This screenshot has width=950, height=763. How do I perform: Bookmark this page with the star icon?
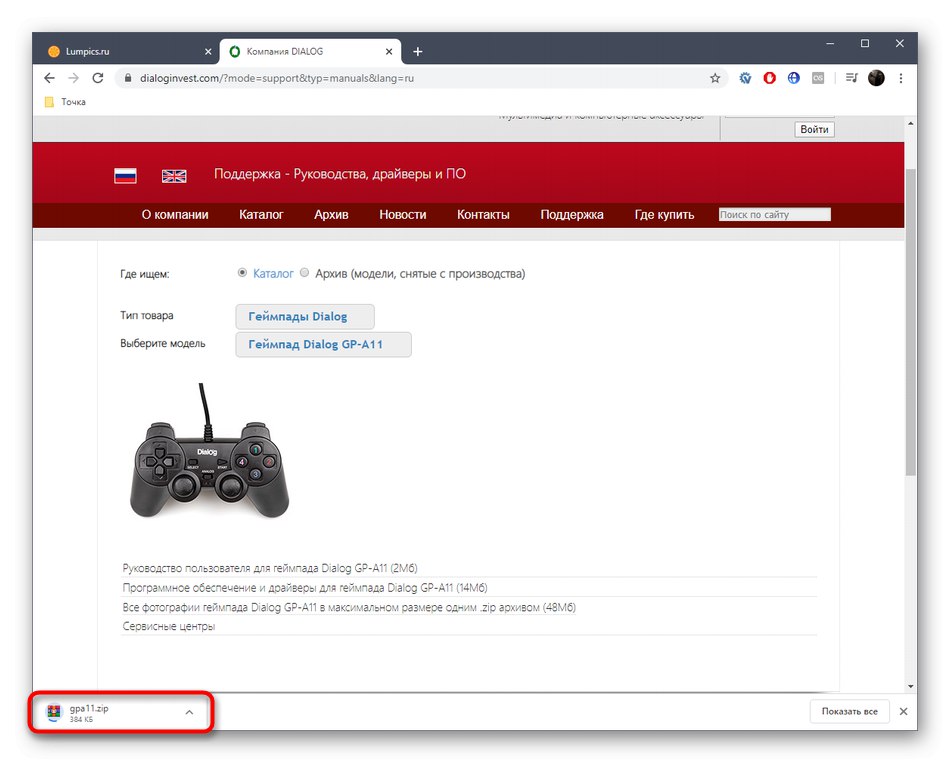(x=715, y=78)
